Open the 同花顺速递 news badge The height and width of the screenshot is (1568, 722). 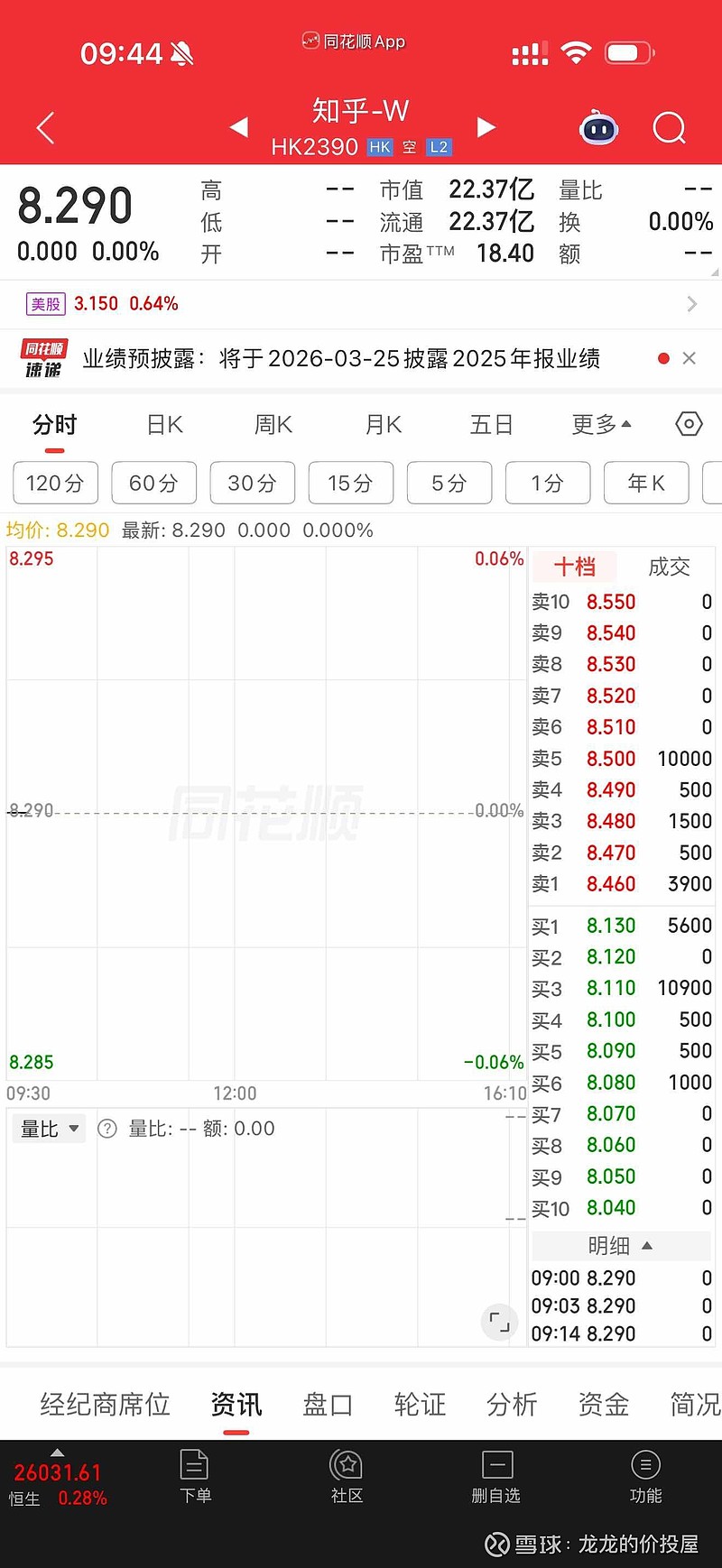tap(43, 358)
